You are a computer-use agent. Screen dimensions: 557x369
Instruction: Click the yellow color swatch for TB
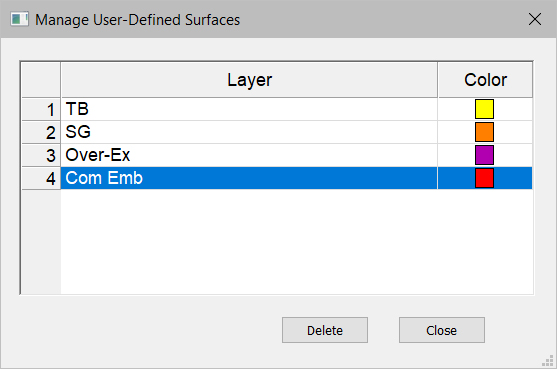(484, 109)
